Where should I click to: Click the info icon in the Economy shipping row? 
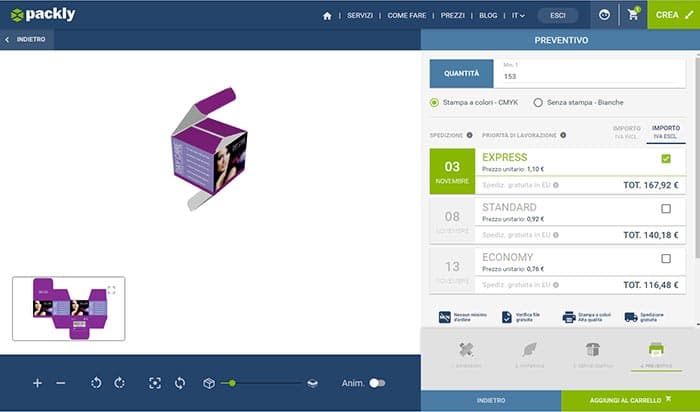[556, 285]
